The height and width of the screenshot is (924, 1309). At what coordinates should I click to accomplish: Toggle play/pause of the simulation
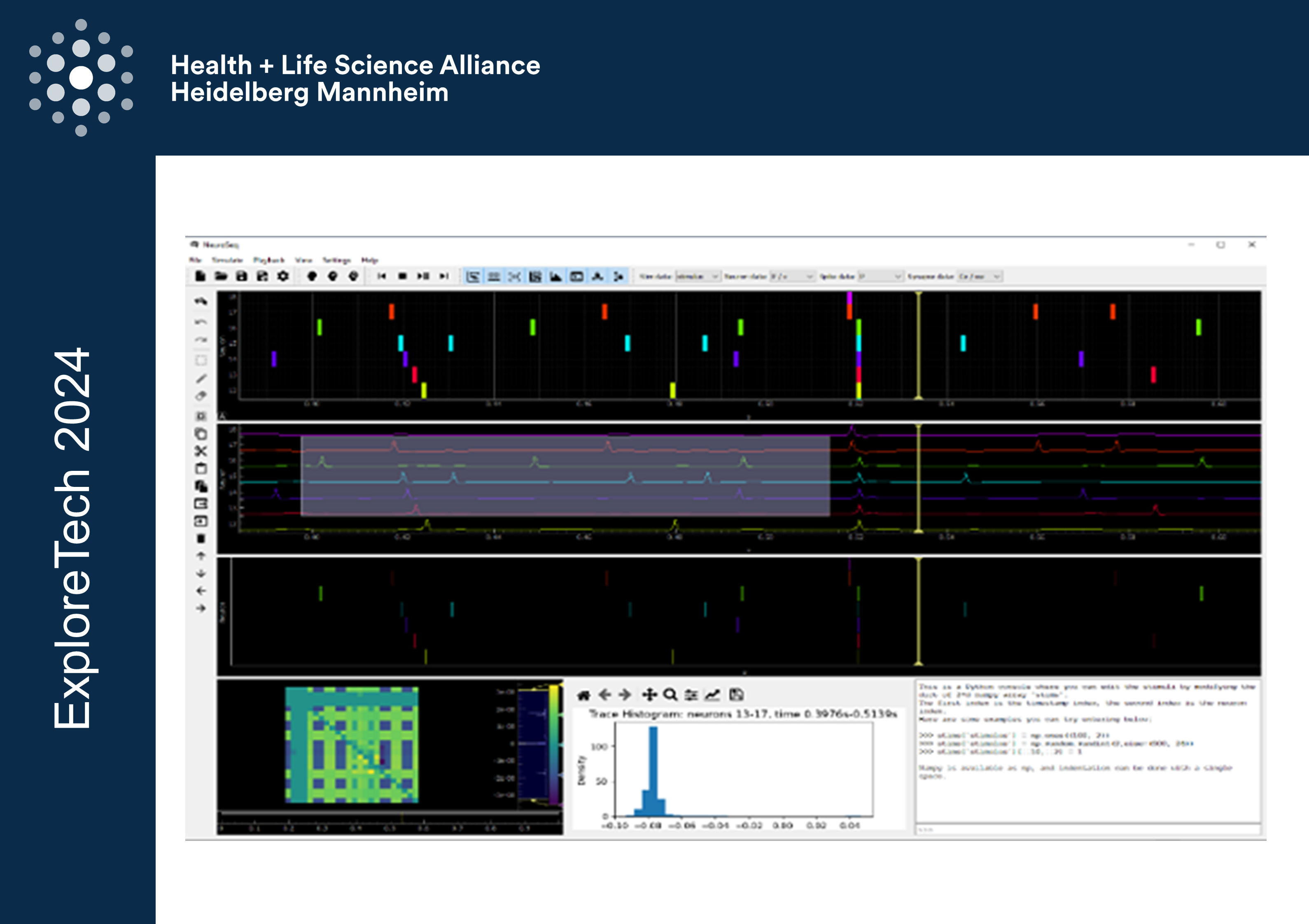click(423, 277)
